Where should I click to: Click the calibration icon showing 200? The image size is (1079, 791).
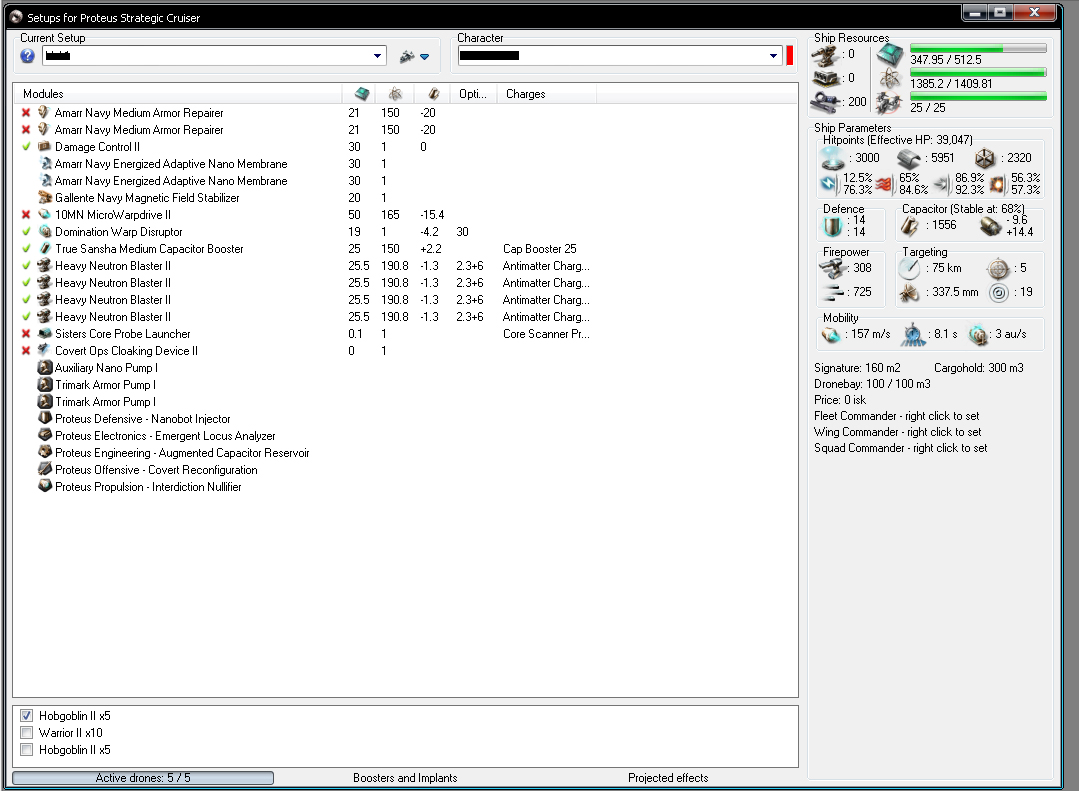[826, 102]
